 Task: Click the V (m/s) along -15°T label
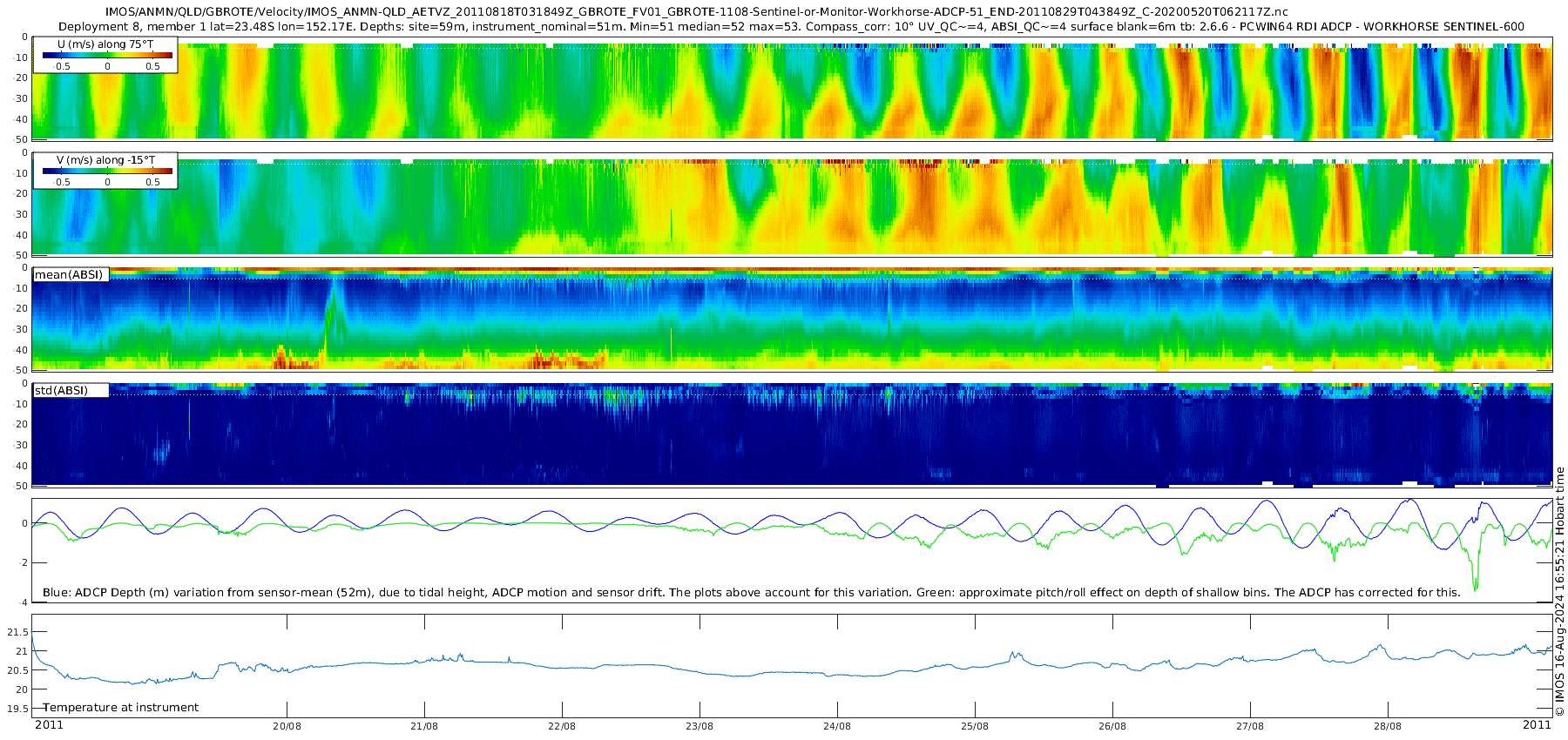tap(106, 160)
